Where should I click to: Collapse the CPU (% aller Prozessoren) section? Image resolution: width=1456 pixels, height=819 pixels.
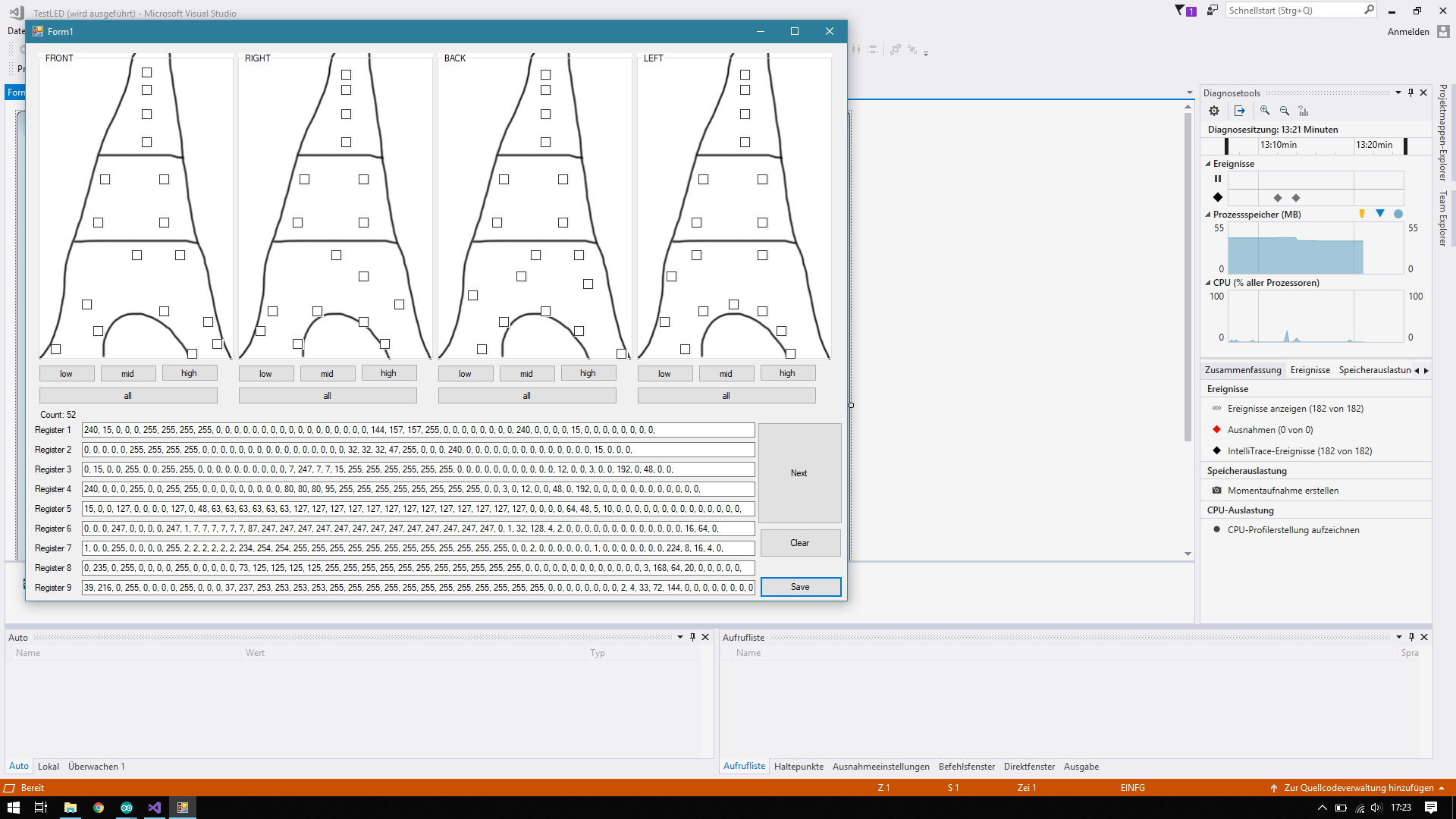[1208, 283]
